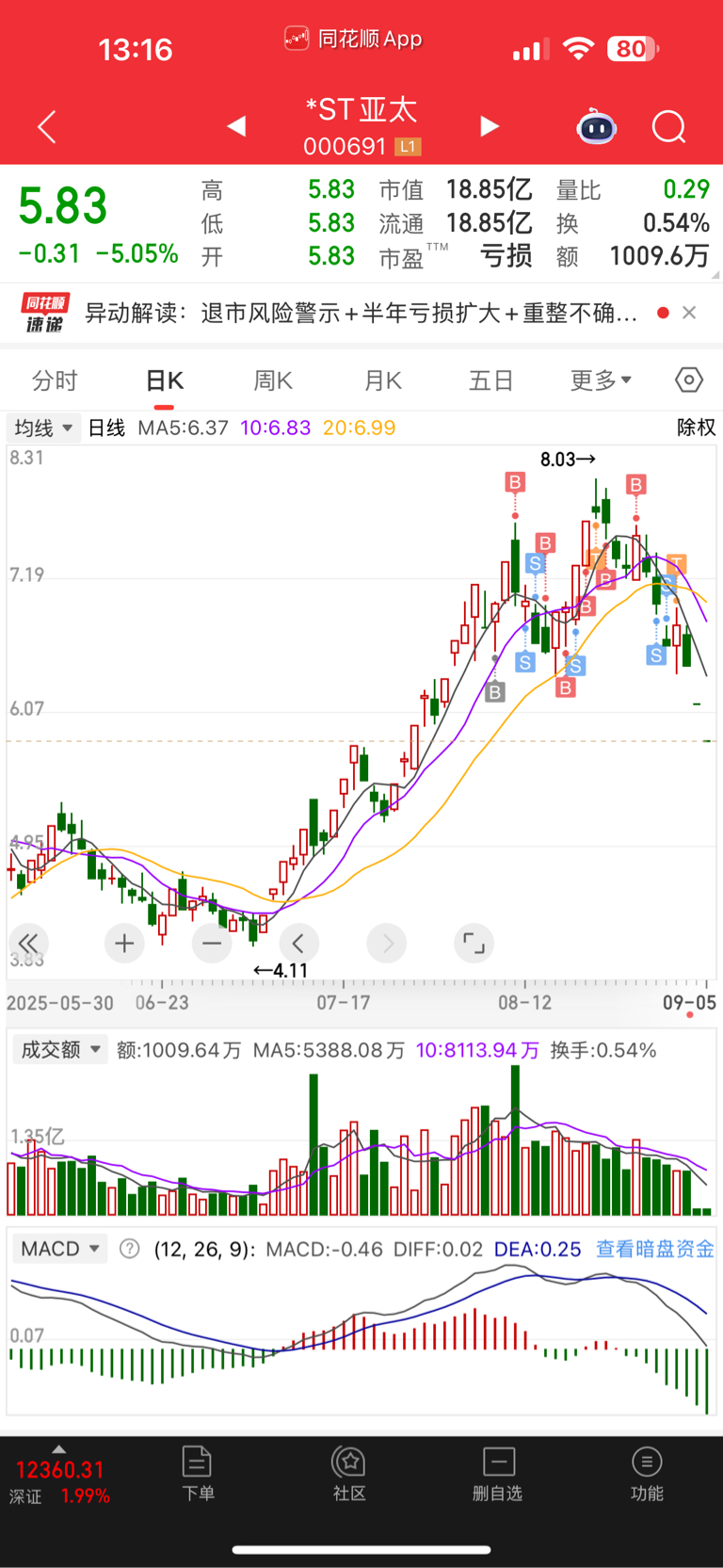The image size is (723, 1568).
Task: Pan chart right with chevron button
Action: point(387,943)
